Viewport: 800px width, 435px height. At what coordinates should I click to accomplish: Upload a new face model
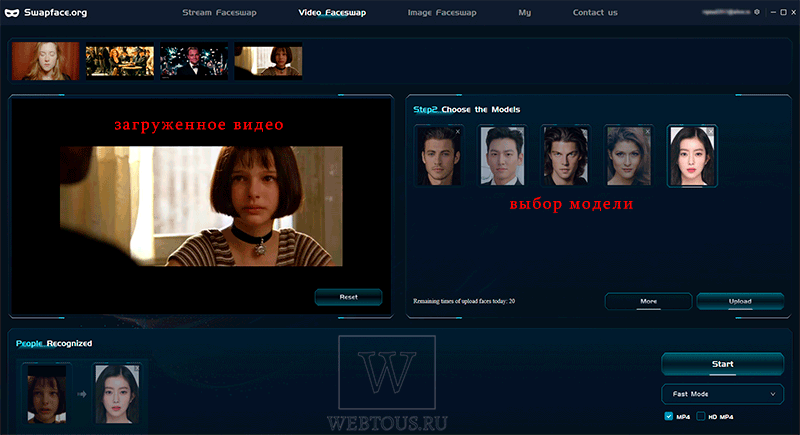click(740, 301)
